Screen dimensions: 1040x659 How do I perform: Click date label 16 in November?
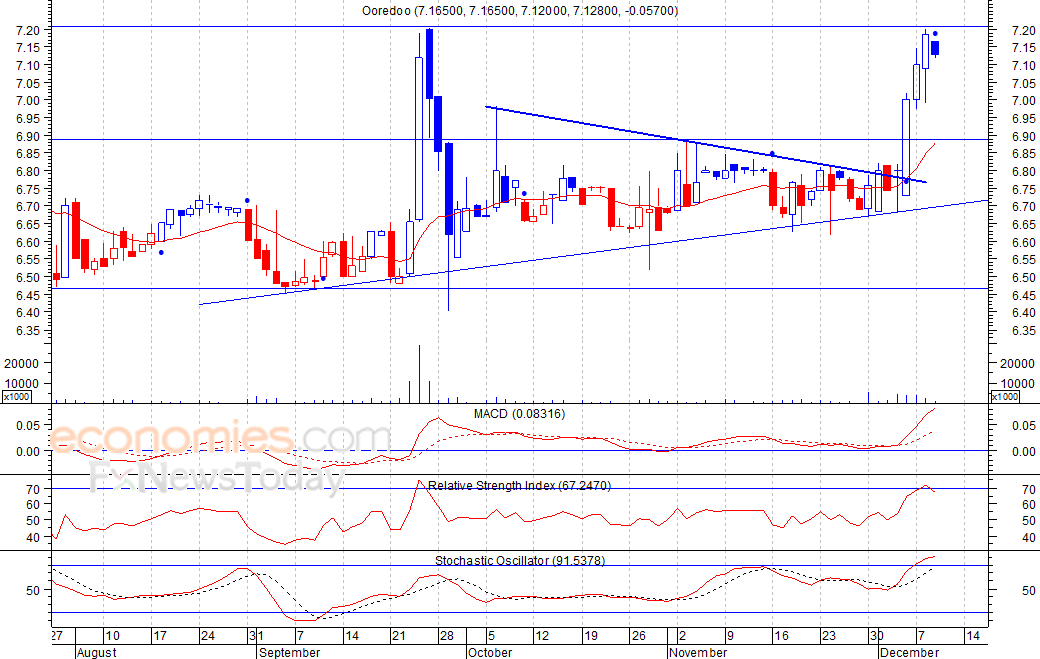pos(781,635)
